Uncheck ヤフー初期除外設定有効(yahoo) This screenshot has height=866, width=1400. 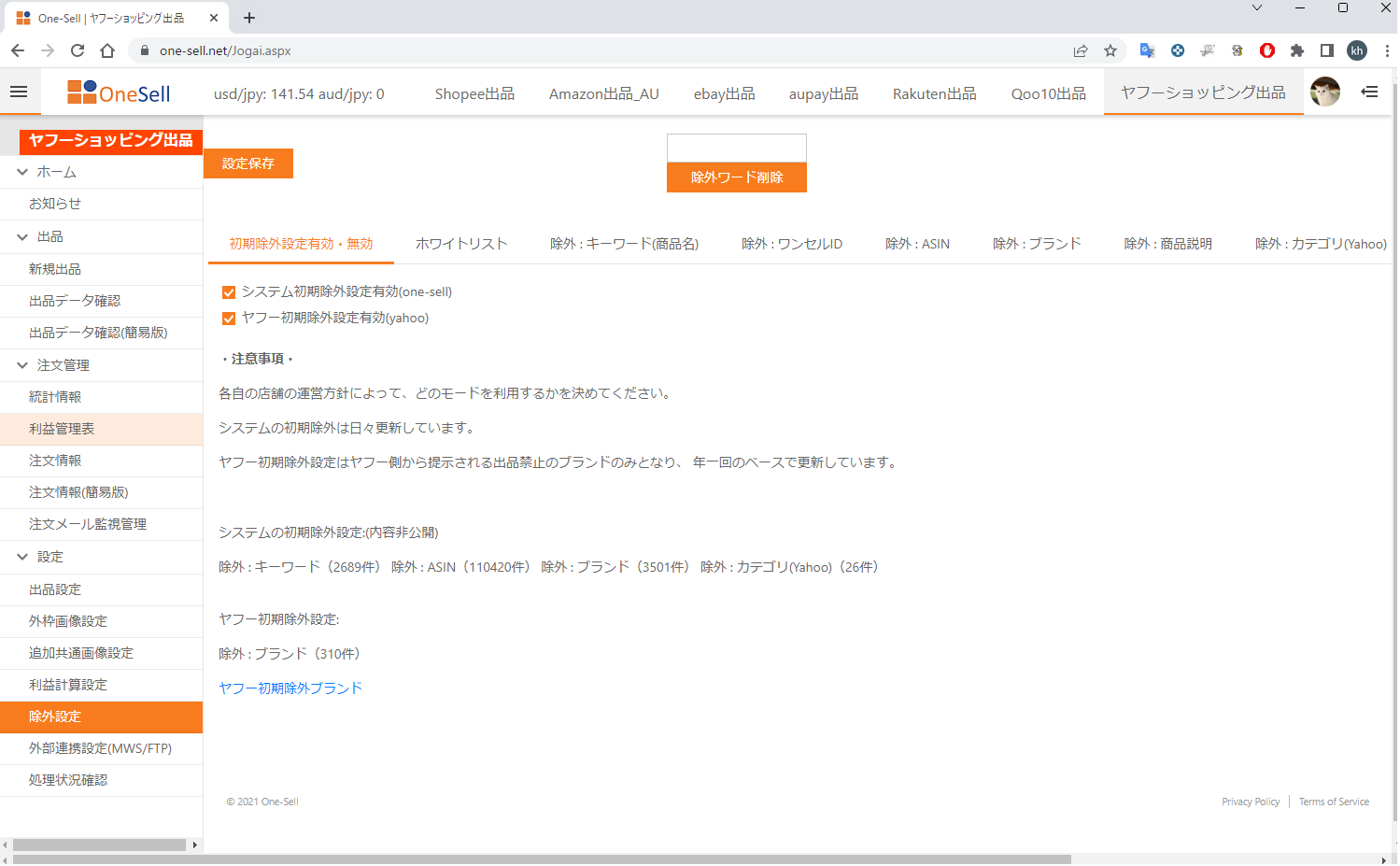229,319
